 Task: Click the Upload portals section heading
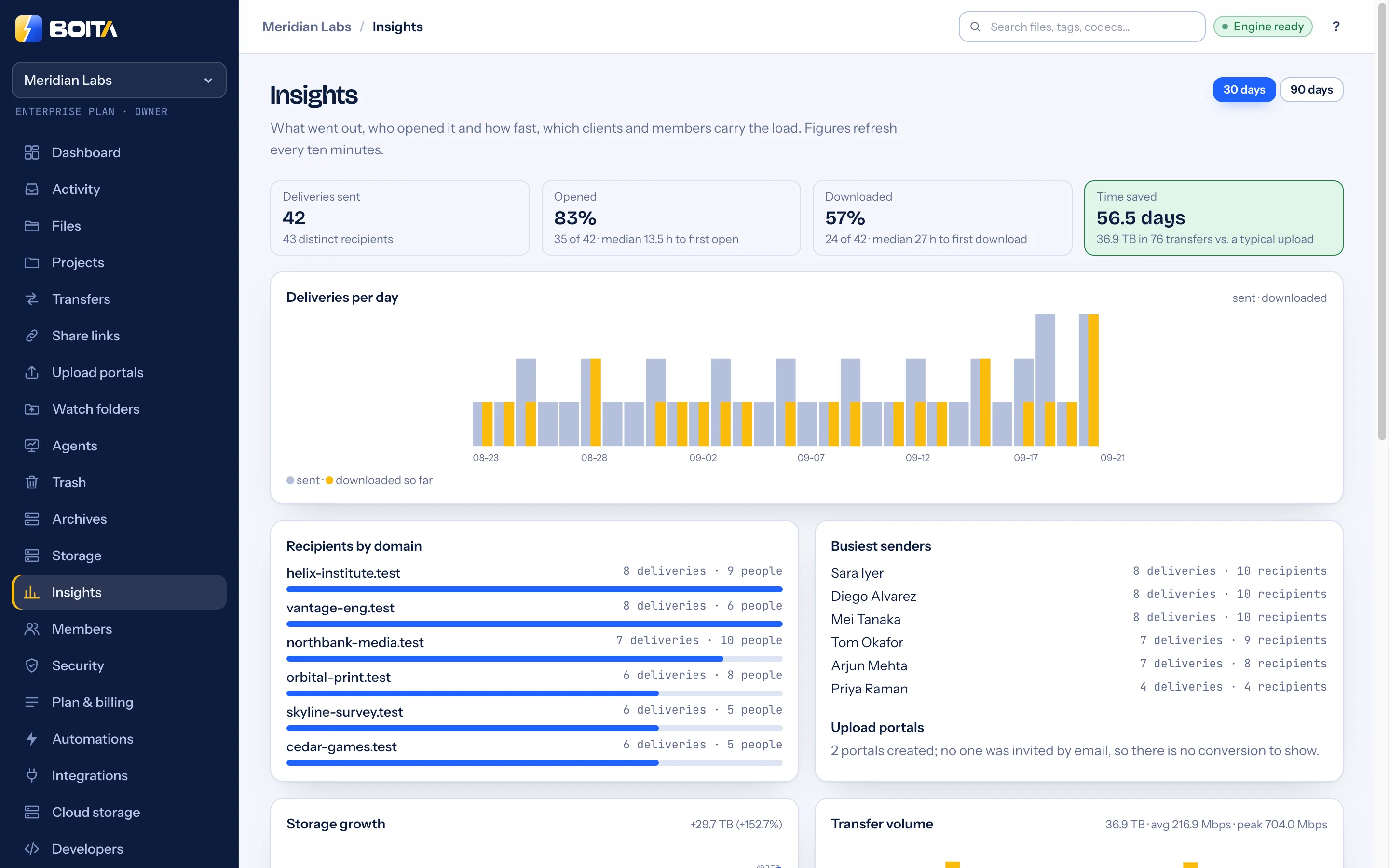click(x=877, y=727)
